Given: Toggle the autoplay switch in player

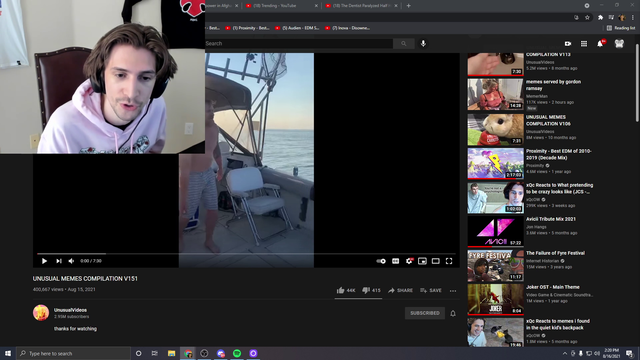Looking at the screenshot, I should click(381, 261).
